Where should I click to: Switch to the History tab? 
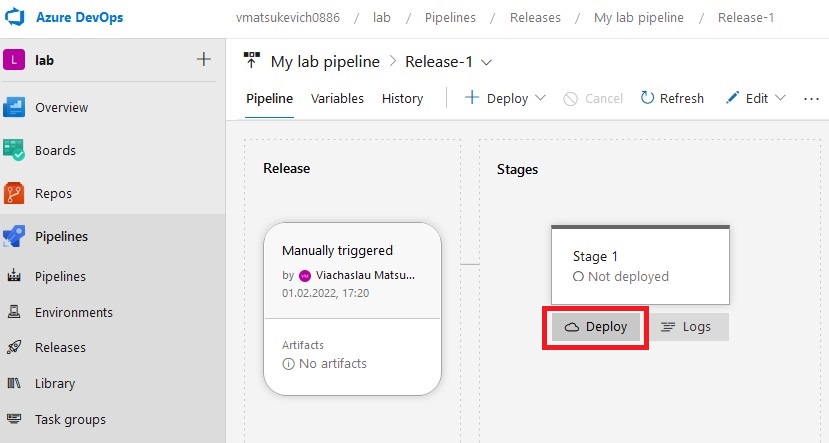coord(402,98)
